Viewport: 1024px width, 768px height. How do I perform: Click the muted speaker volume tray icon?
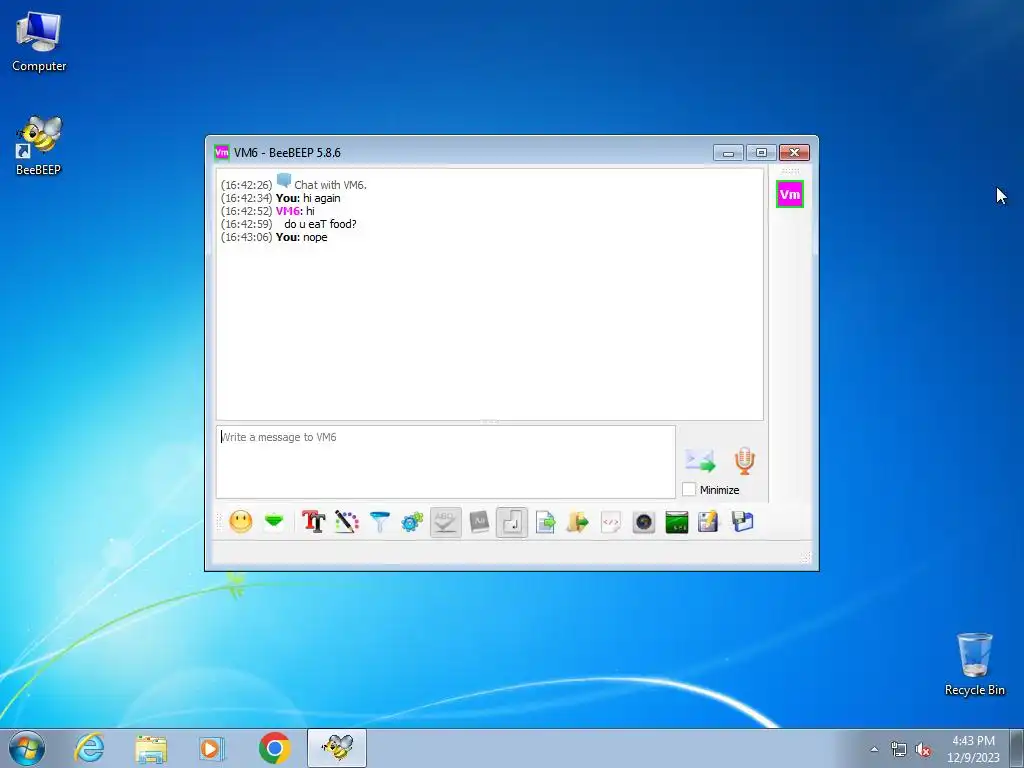[x=923, y=749]
